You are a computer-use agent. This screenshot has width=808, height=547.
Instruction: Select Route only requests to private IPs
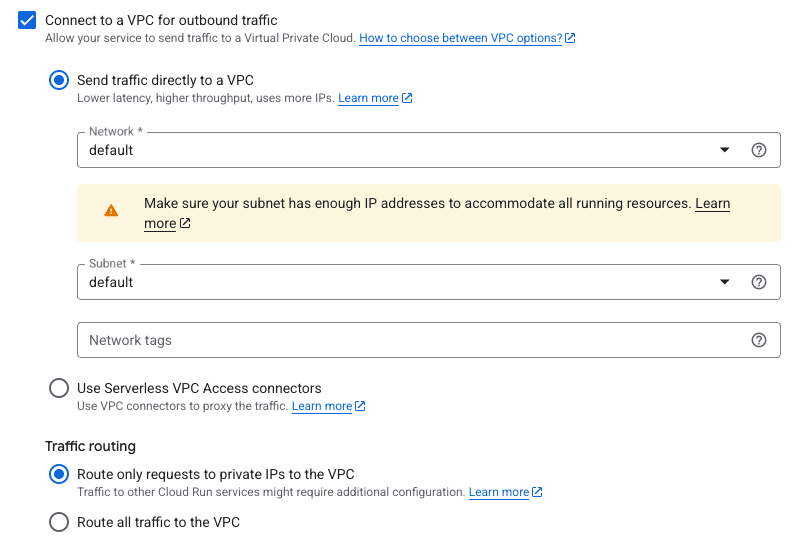59,474
